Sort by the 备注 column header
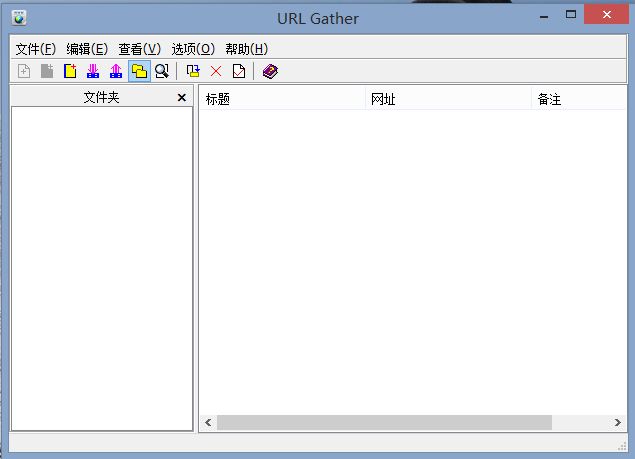 click(579, 99)
